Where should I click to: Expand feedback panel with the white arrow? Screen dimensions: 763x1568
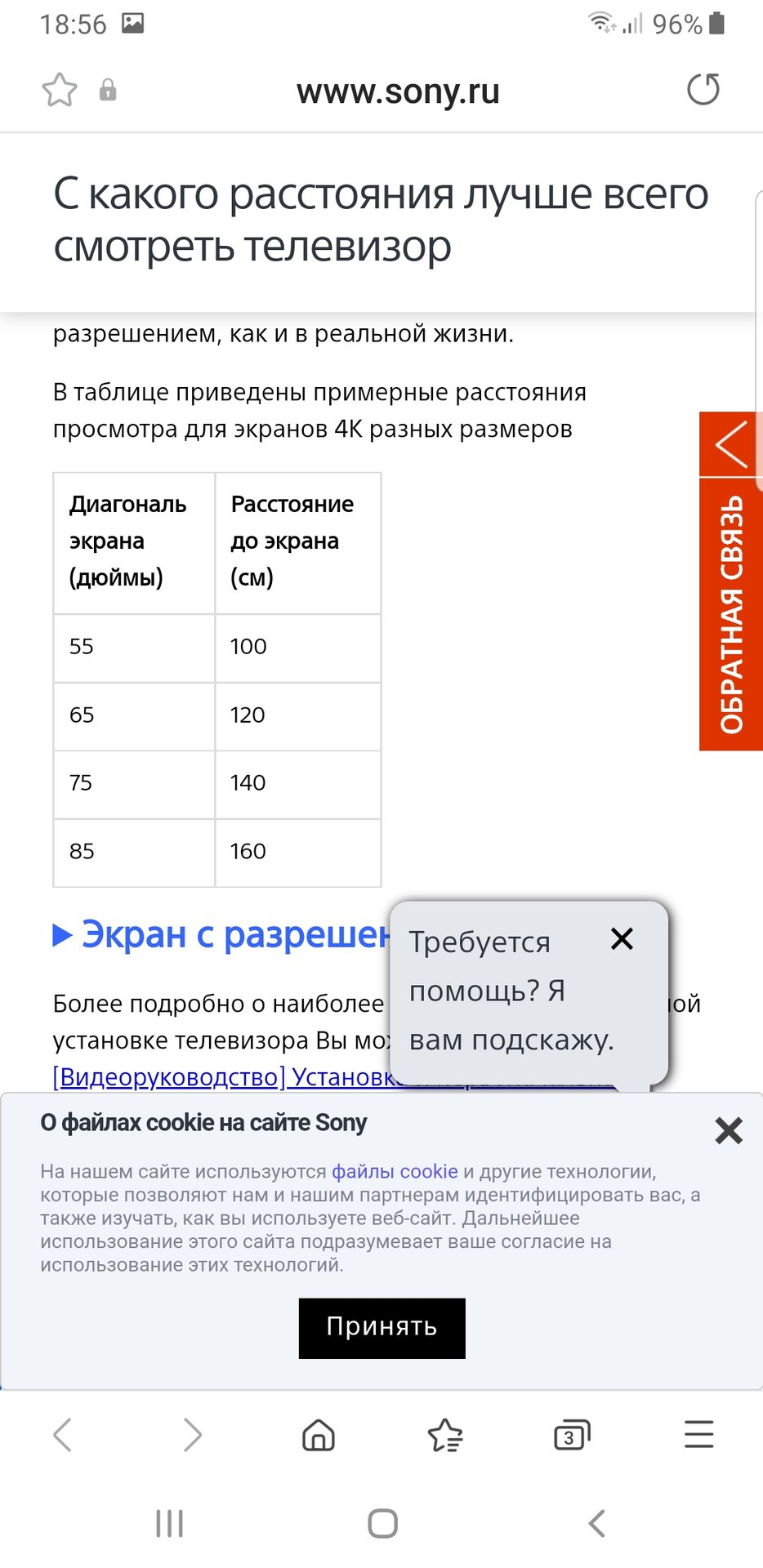(730, 444)
